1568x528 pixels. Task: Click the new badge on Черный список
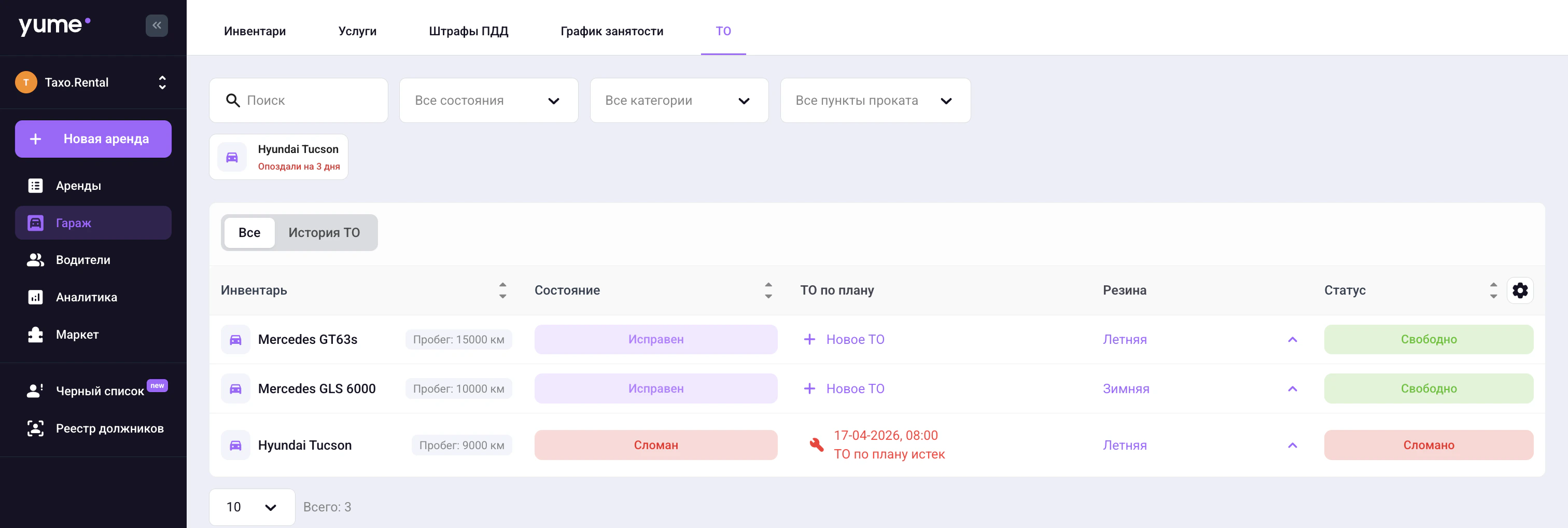point(157,385)
